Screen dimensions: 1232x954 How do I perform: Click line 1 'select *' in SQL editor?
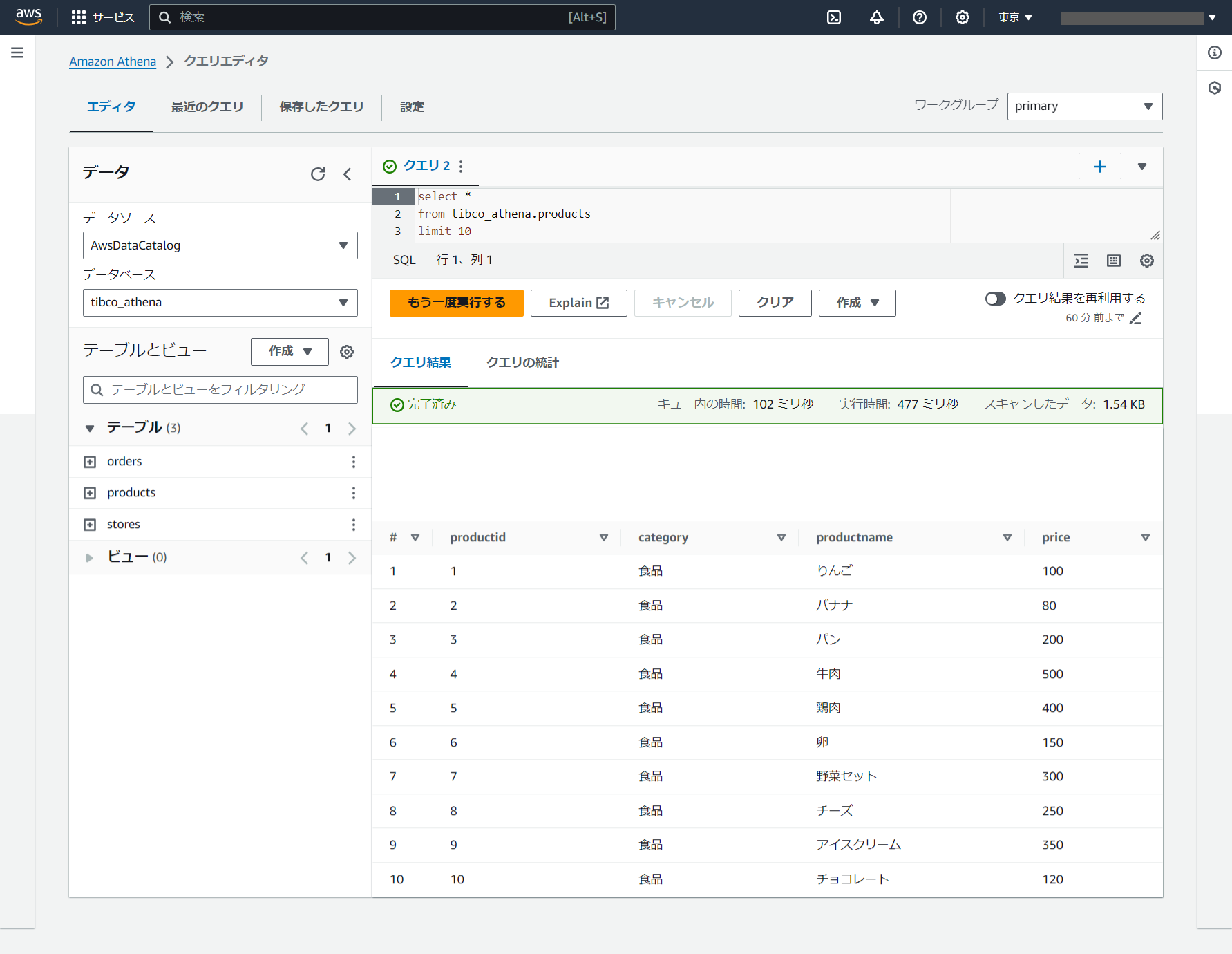444,196
